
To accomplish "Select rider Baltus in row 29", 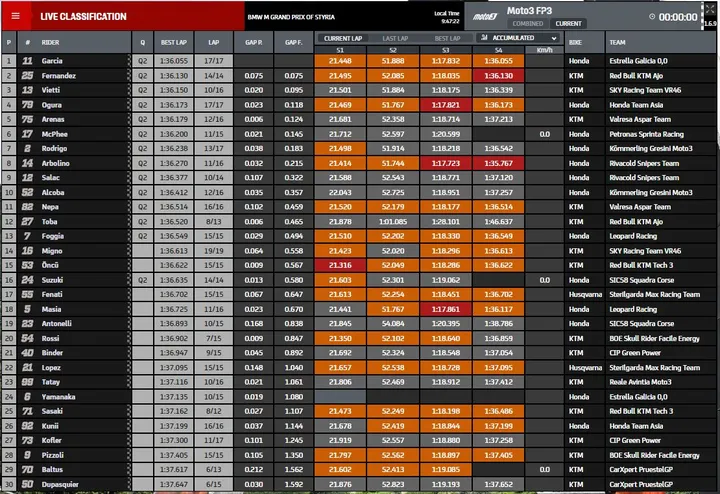I will tap(52, 469).
